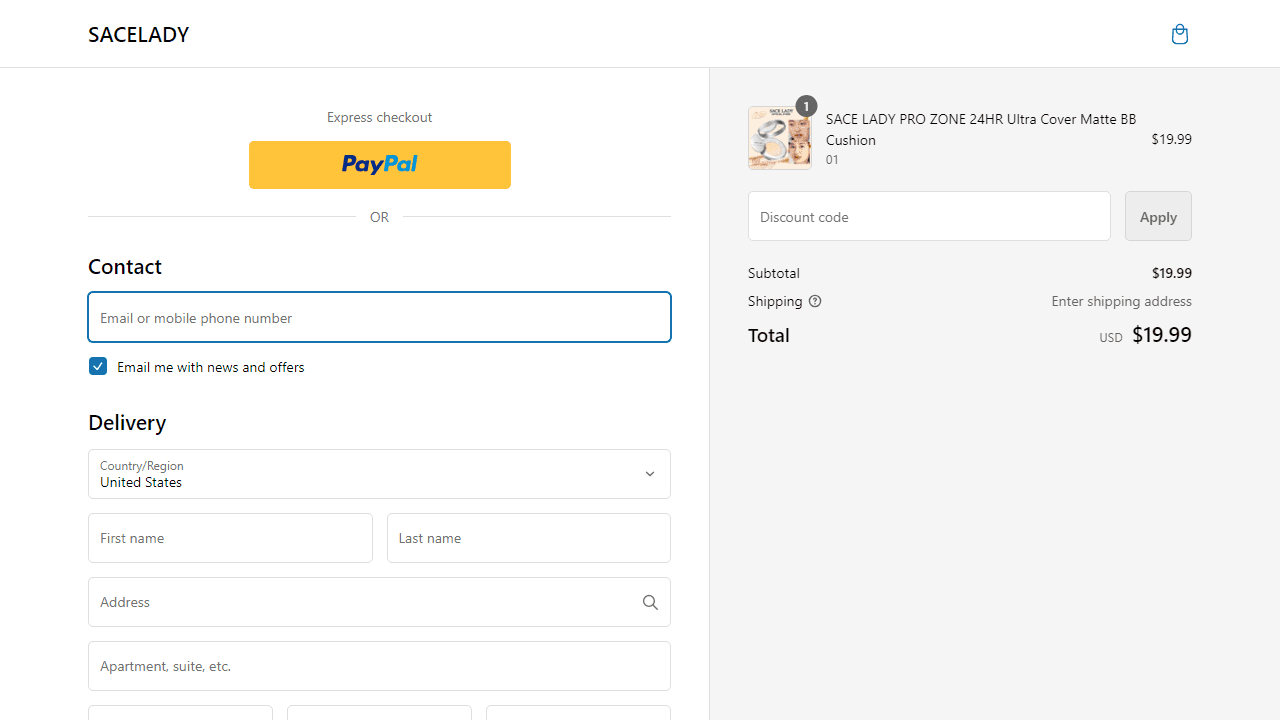Viewport: 1280px width, 720px height.
Task: Pay with PayPal express checkout
Action: (380, 165)
